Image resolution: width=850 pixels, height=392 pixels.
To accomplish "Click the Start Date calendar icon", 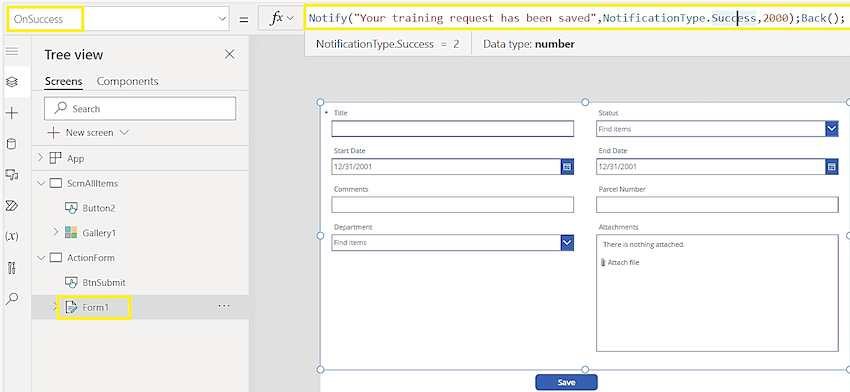I will pyautogui.click(x=567, y=167).
